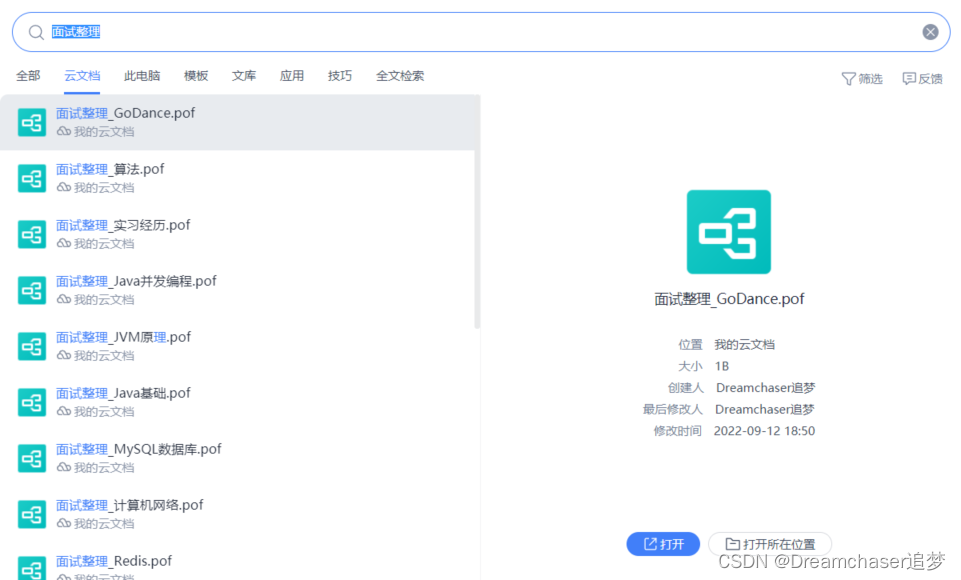Click the 面试整理_算法.pof file icon

32,178
